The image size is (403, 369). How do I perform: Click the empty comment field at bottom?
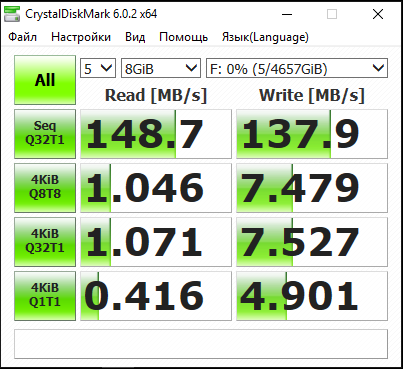201,344
